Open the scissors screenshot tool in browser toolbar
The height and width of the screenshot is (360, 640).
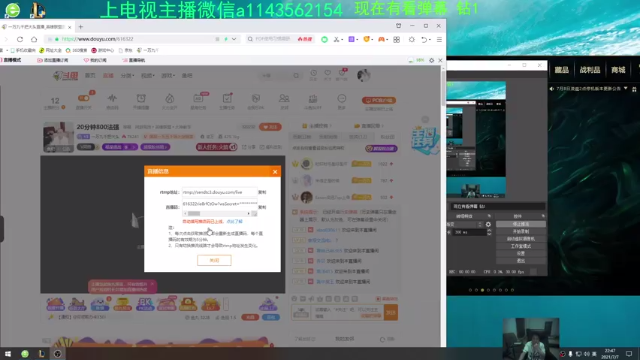click(x=336, y=39)
